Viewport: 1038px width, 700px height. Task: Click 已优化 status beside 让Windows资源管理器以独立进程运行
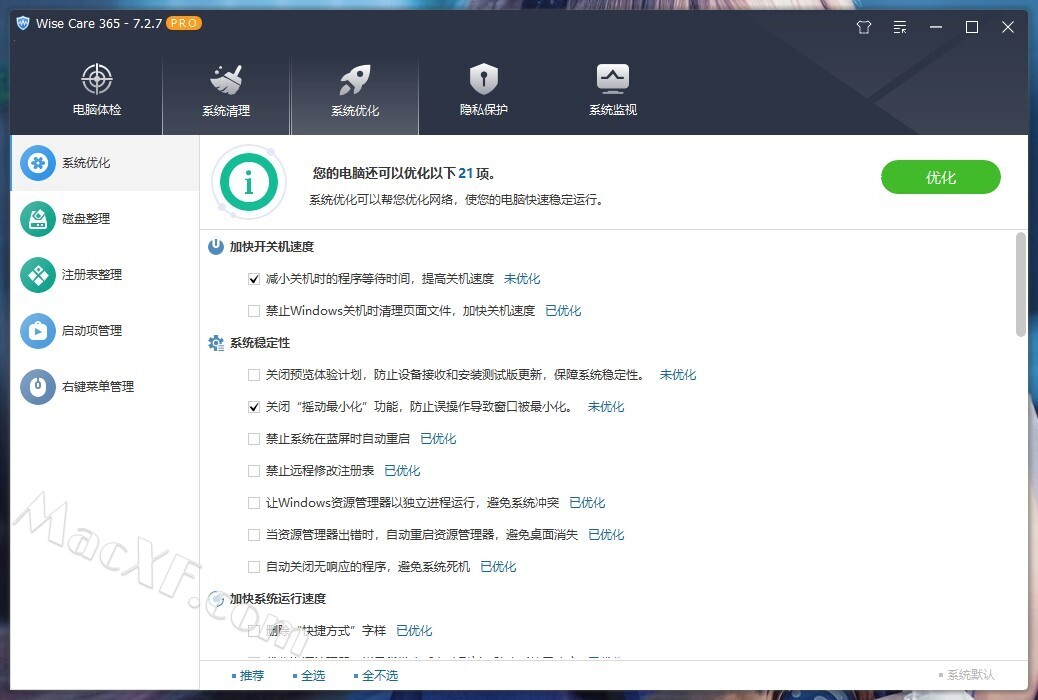(x=587, y=503)
